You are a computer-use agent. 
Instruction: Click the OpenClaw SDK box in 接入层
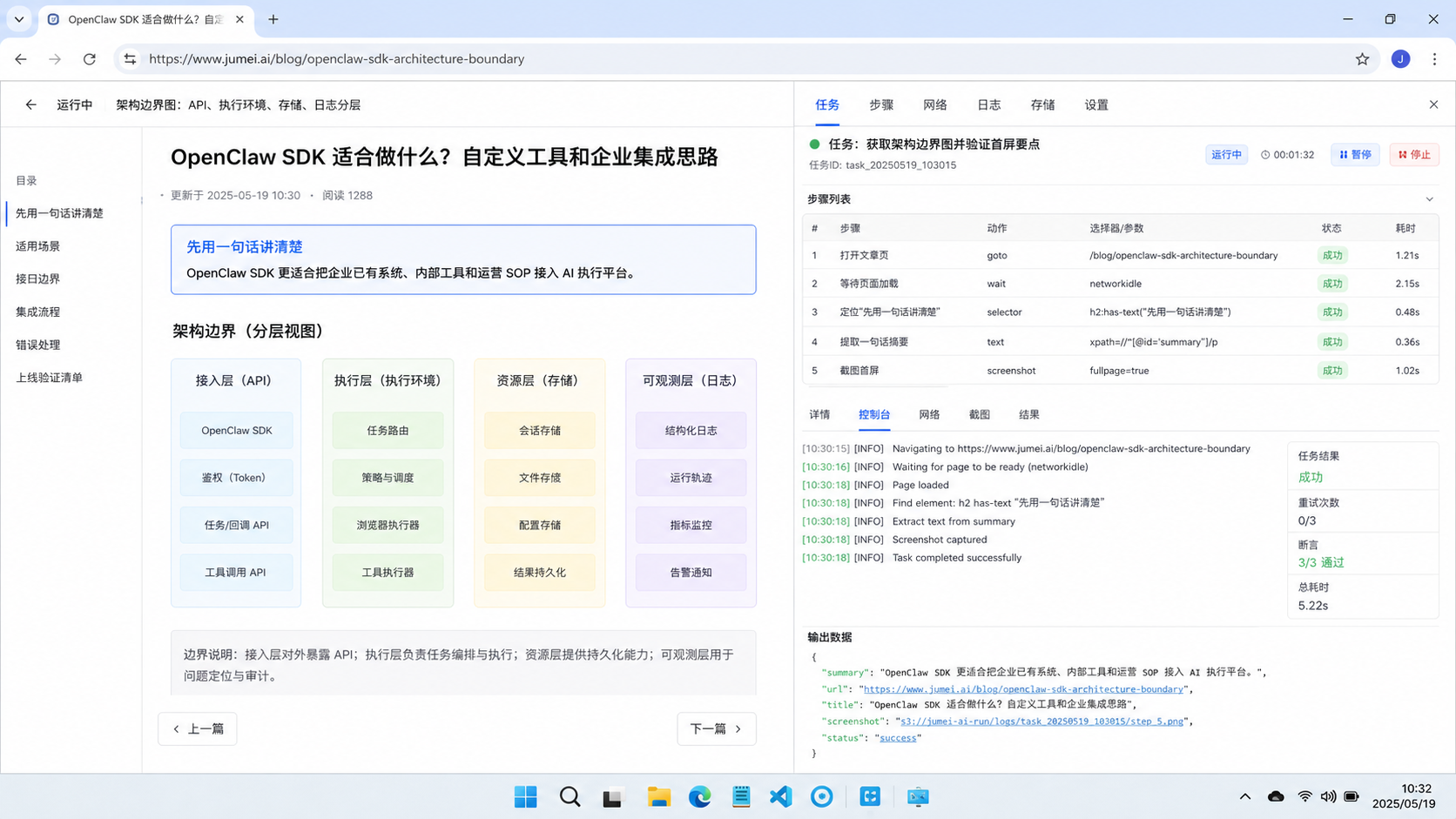pyautogui.click(x=236, y=430)
